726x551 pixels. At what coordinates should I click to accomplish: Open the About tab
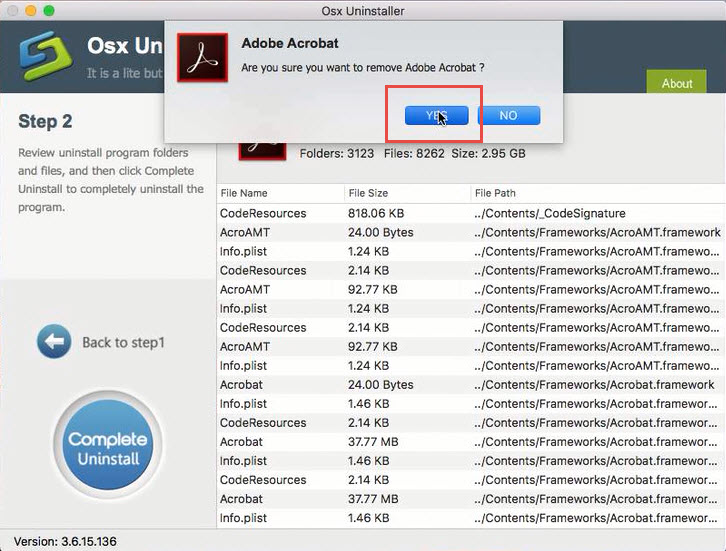coord(677,83)
